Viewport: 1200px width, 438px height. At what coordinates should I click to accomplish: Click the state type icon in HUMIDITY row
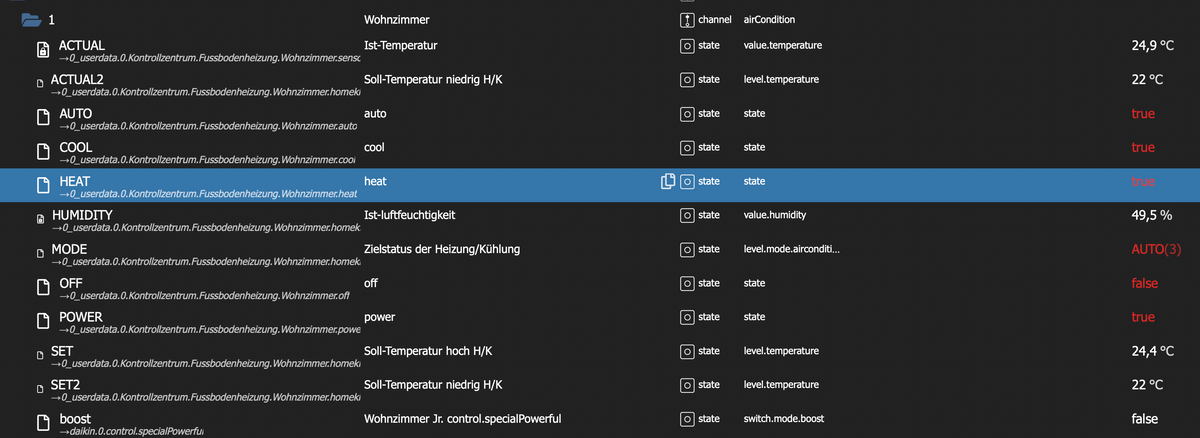(686, 215)
